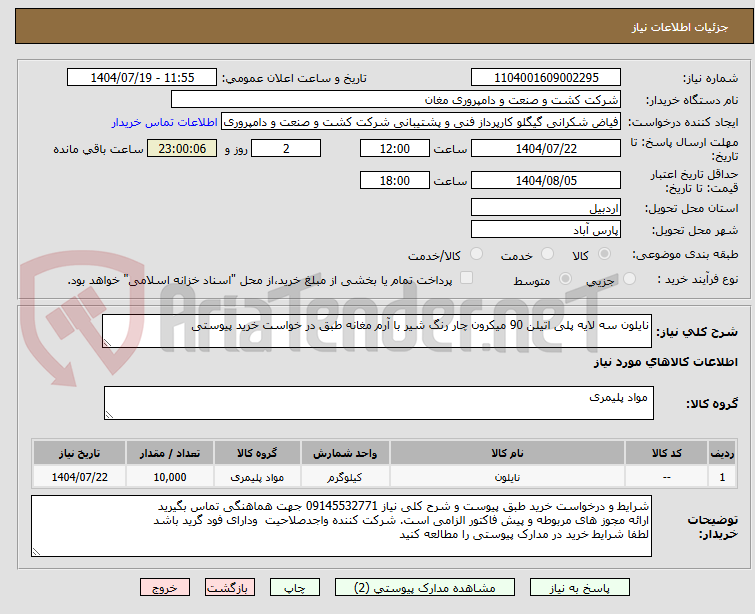Open مشاهده مدارک پیوستی (2) button
The height and width of the screenshot is (614, 755).
[425, 588]
